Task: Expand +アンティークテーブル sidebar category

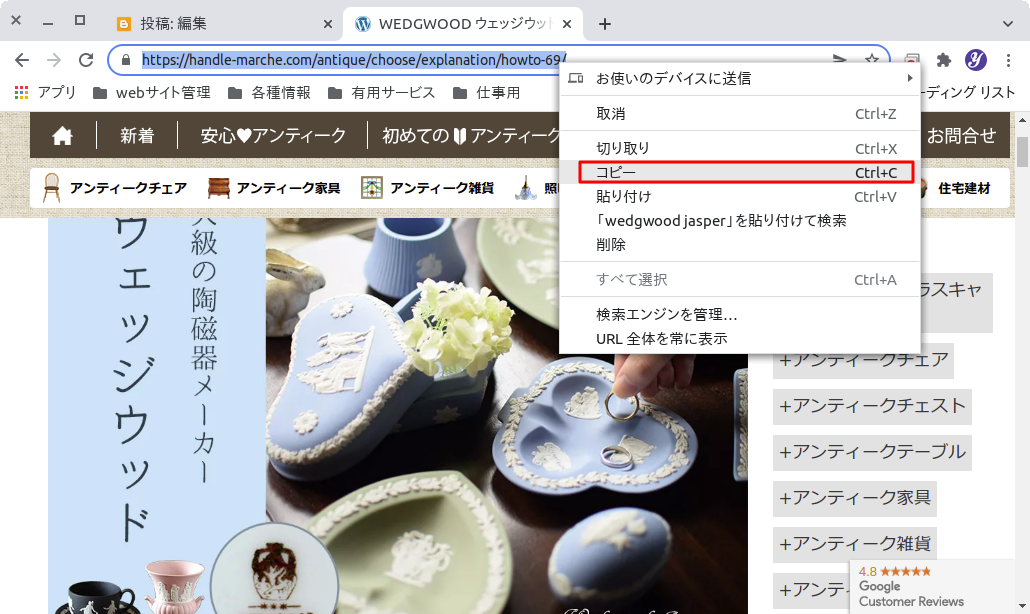Action: click(x=872, y=452)
